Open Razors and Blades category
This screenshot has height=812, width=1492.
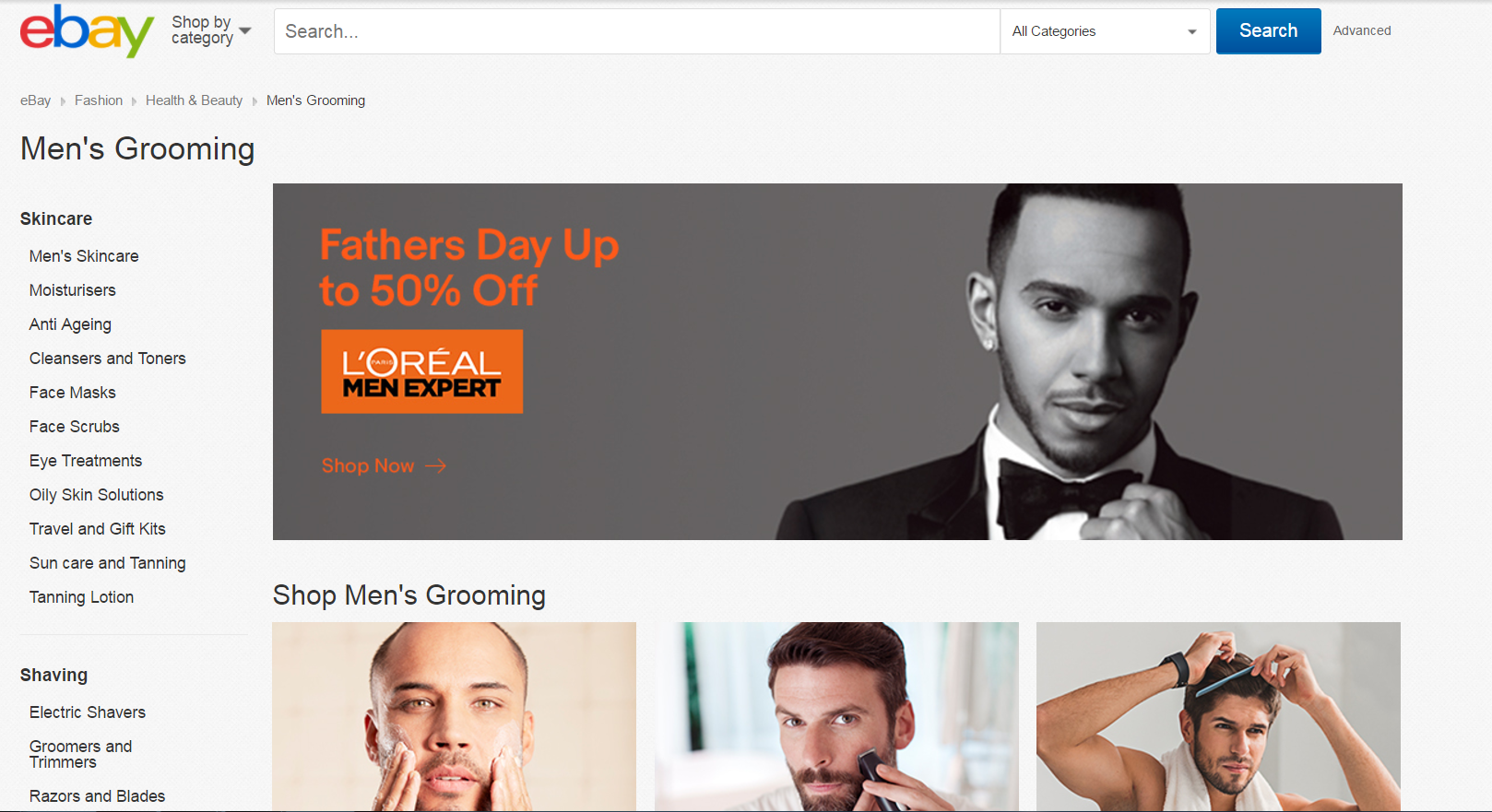pos(98,796)
